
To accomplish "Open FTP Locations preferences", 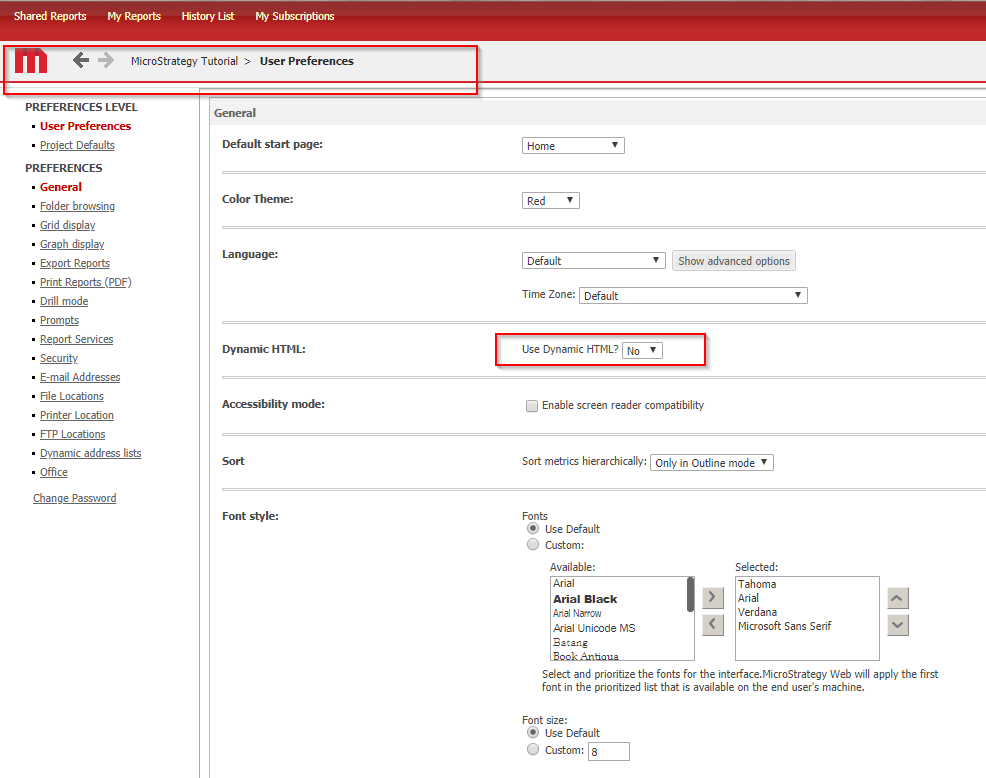I will pyautogui.click(x=72, y=434).
